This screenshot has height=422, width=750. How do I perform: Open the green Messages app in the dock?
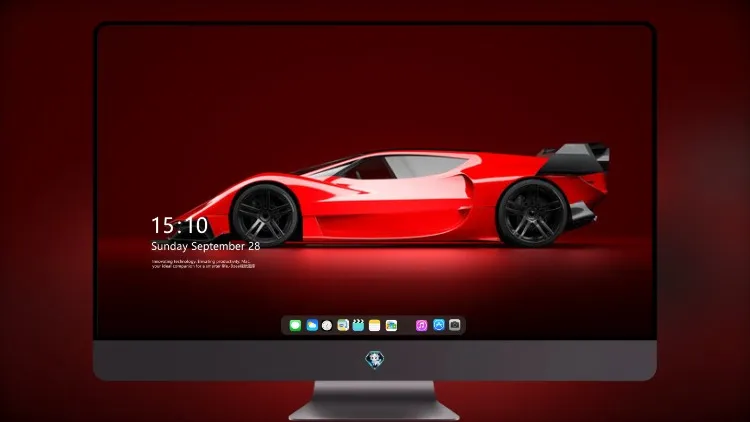pos(295,325)
